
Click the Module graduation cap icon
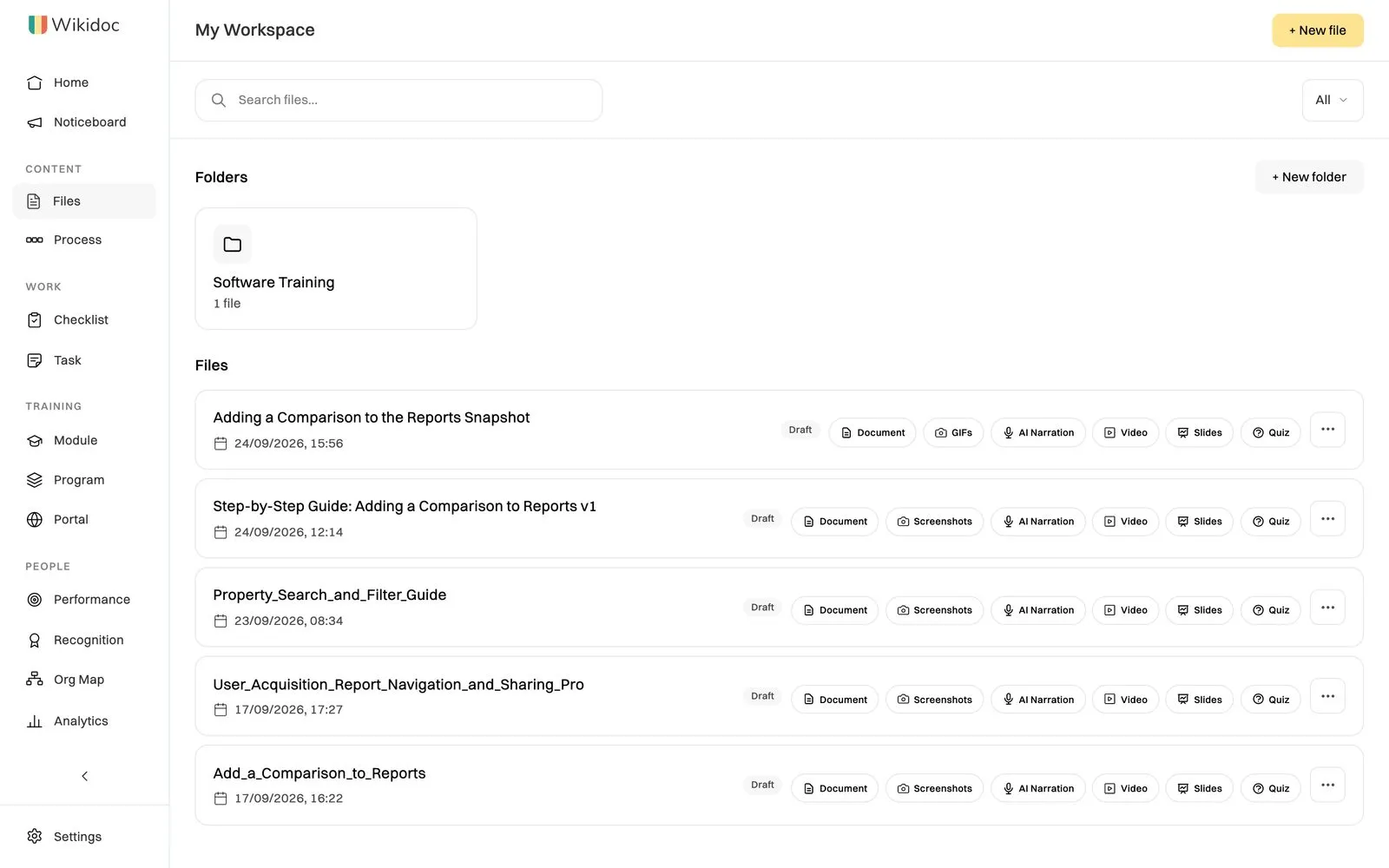click(x=35, y=441)
